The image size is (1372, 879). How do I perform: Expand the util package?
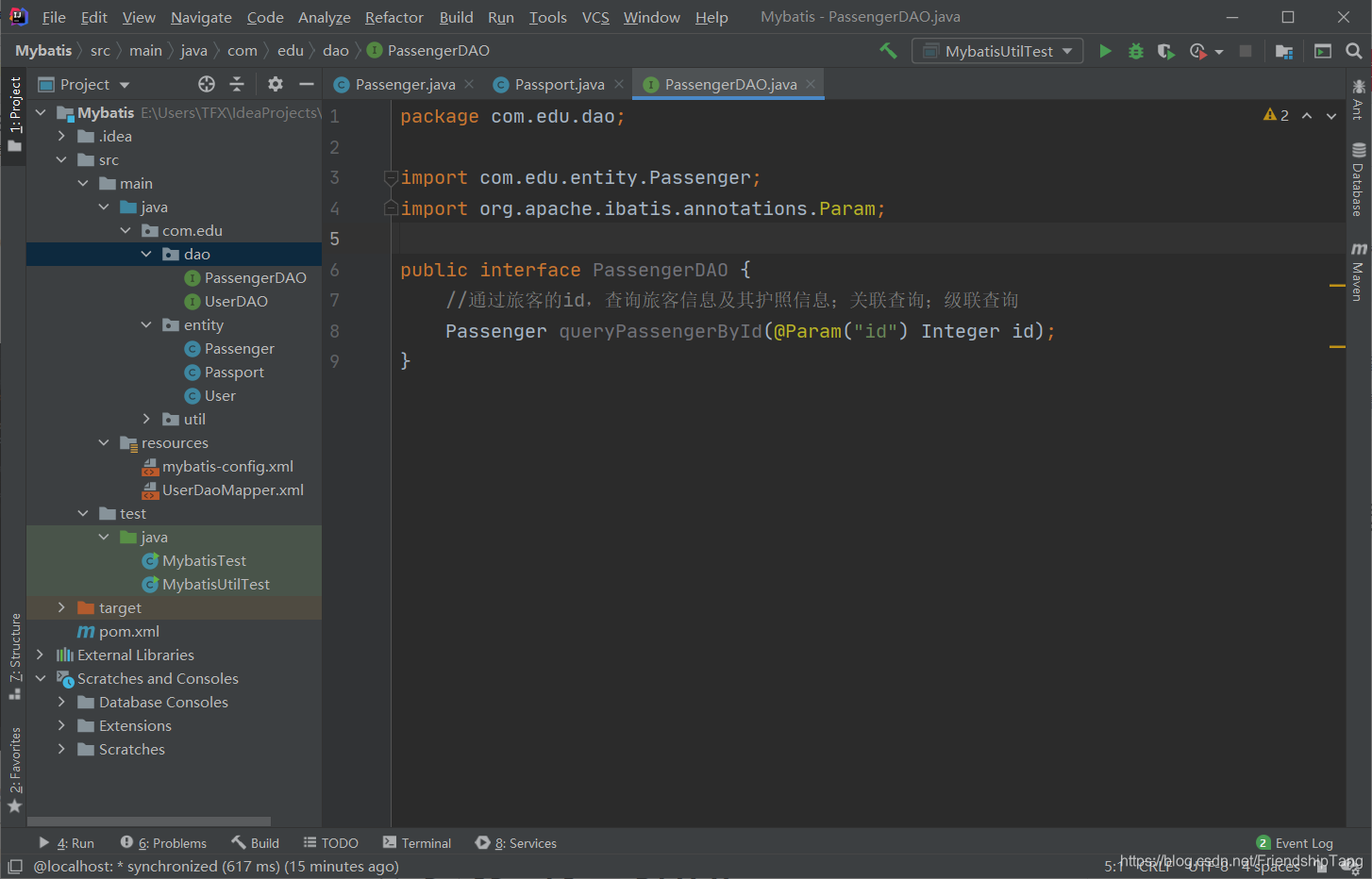coord(146,419)
